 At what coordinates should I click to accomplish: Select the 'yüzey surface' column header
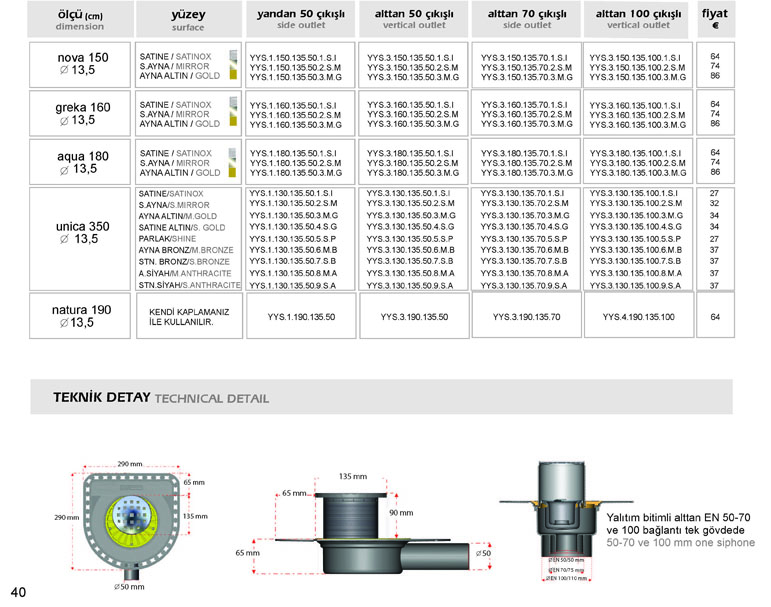point(186,19)
